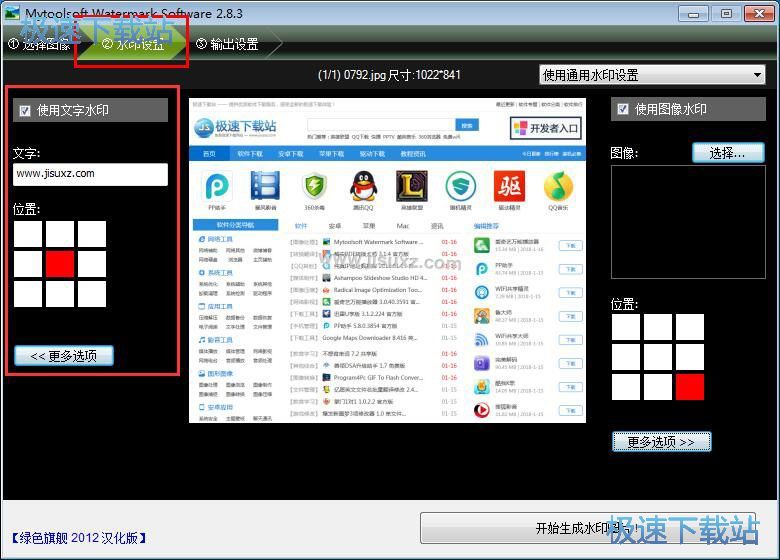Click the 开始生成水印图片 button
Image resolution: width=780 pixels, height=560 pixels.
click(588, 528)
